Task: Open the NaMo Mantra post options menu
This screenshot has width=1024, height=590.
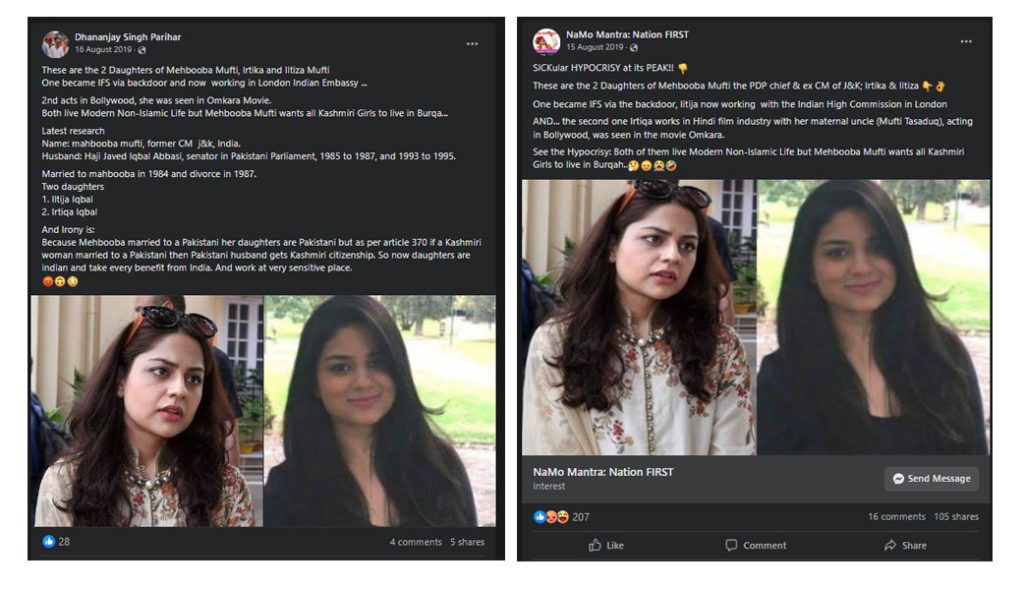Action: (x=966, y=42)
